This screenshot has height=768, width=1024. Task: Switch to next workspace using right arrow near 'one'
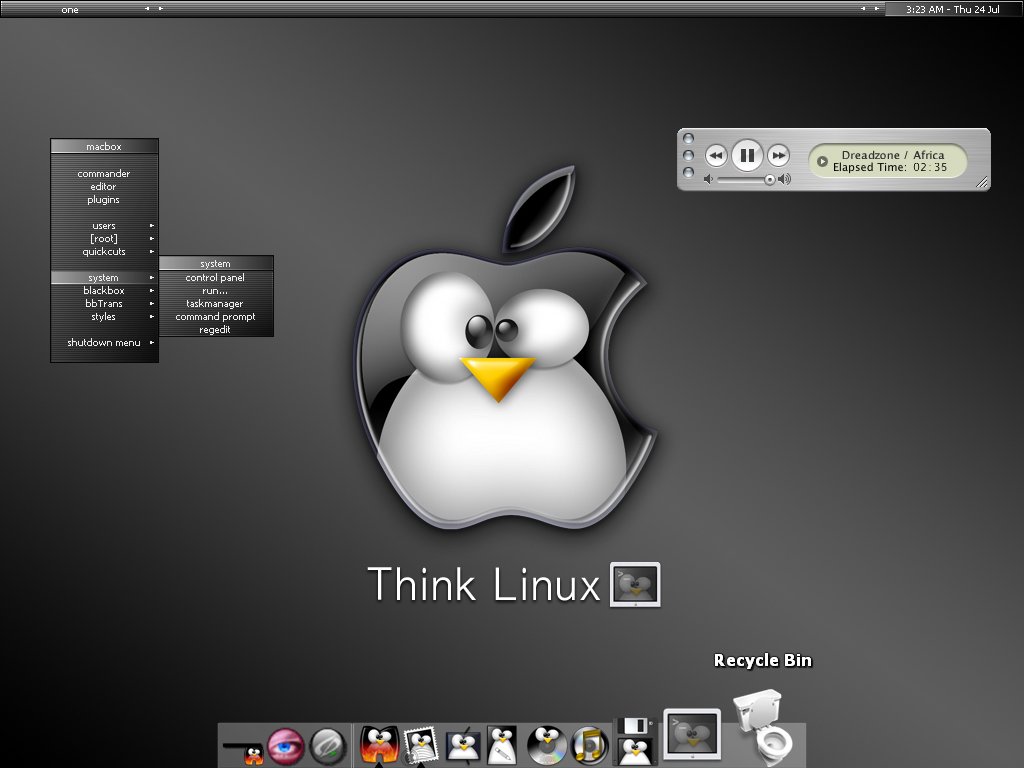(161, 8)
